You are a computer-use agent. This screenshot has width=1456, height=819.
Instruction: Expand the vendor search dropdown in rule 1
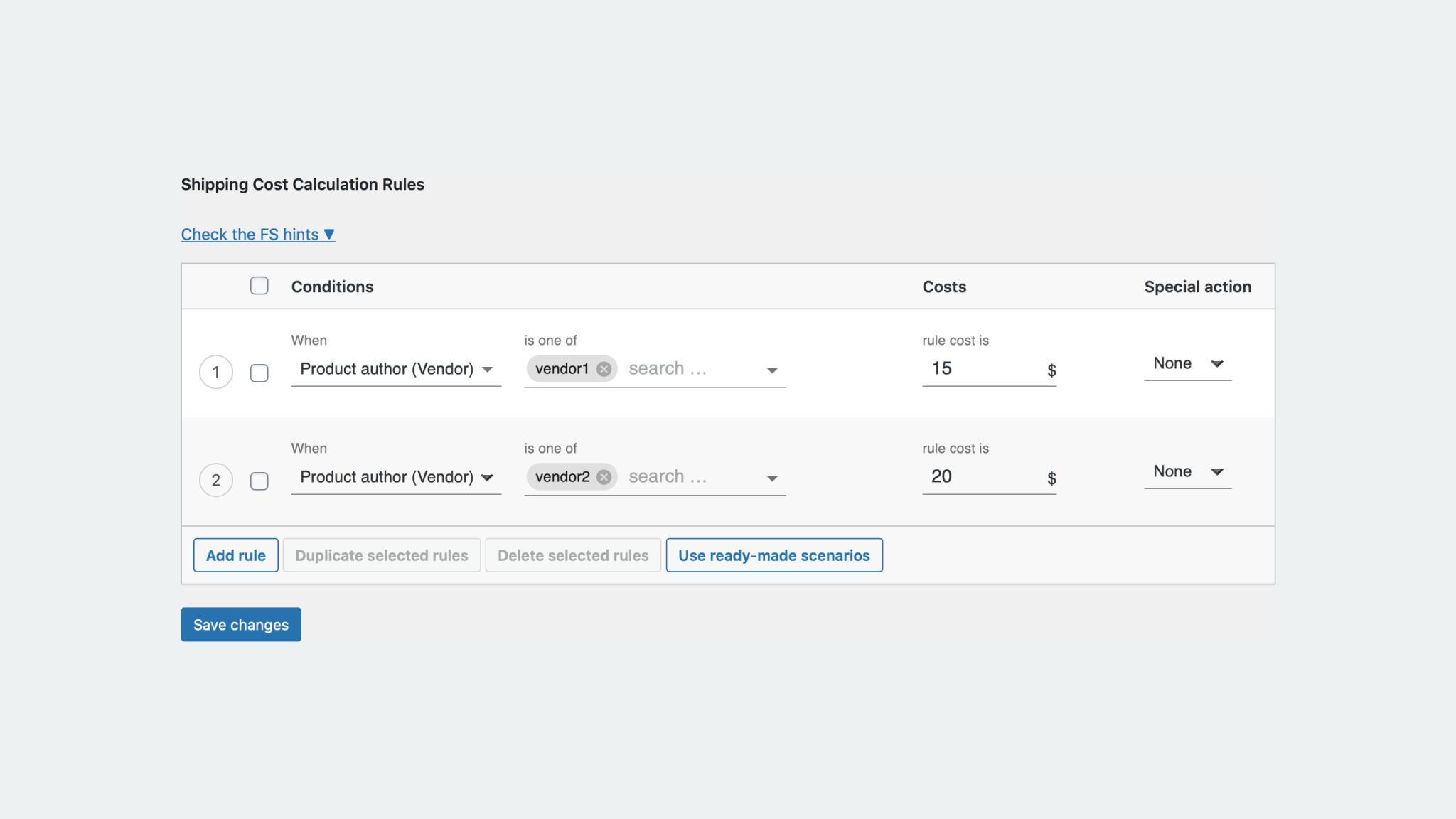coord(773,370)
